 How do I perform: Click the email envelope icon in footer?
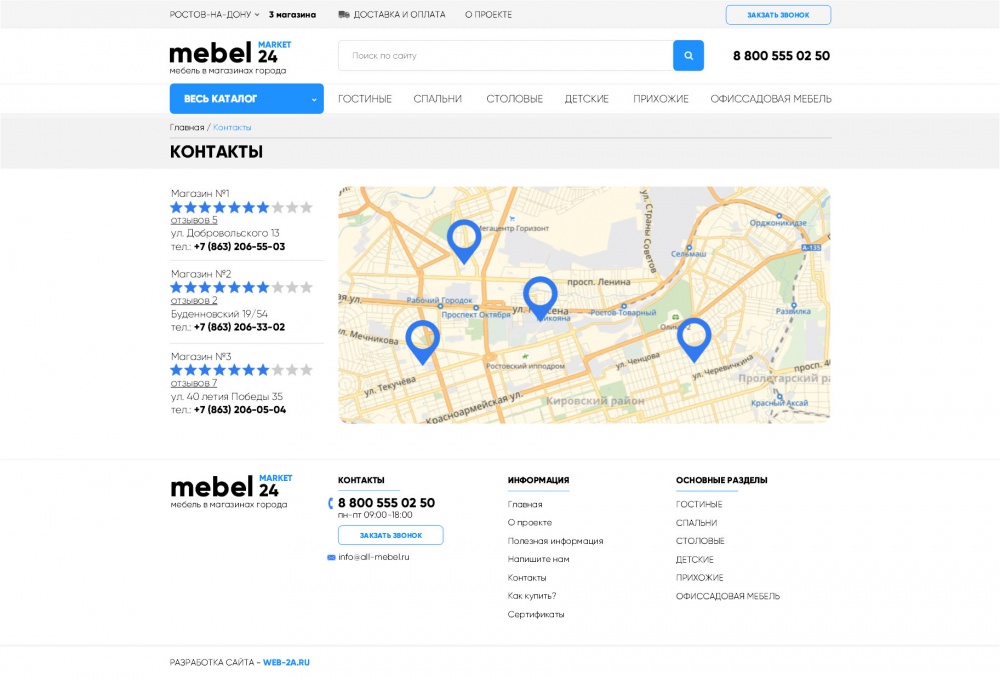331,557
